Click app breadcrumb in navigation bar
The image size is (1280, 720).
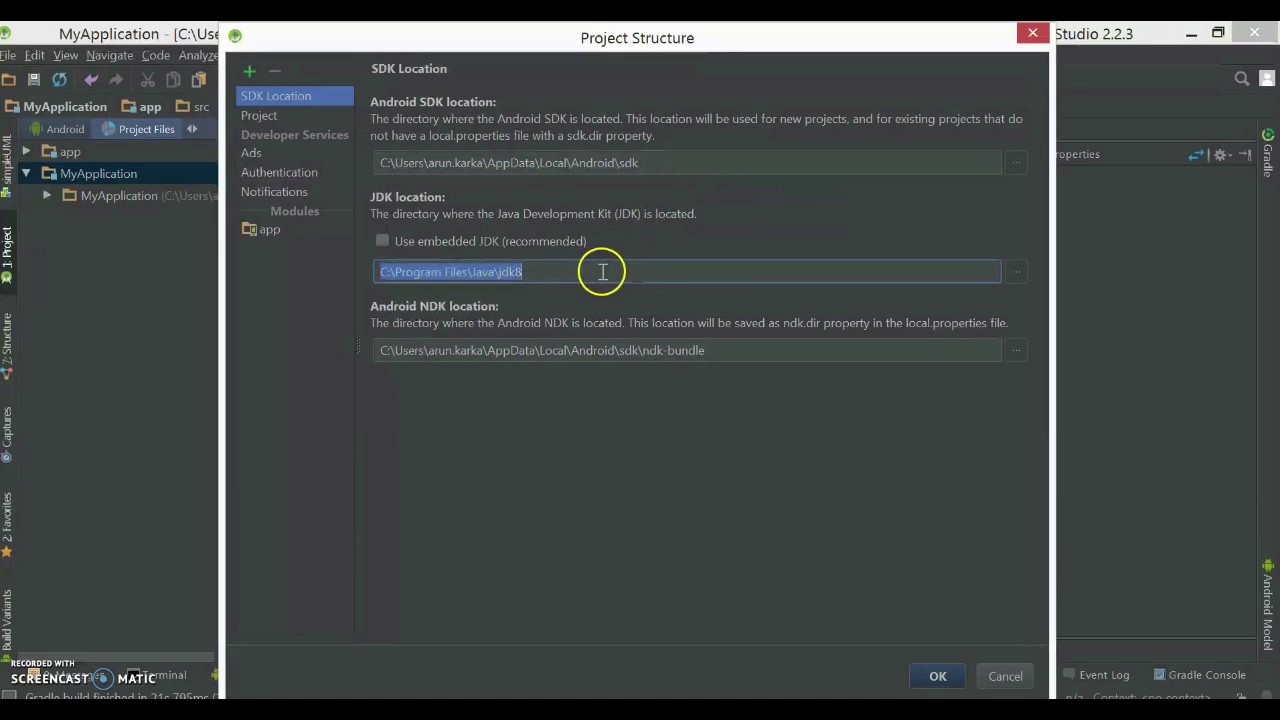142,107
